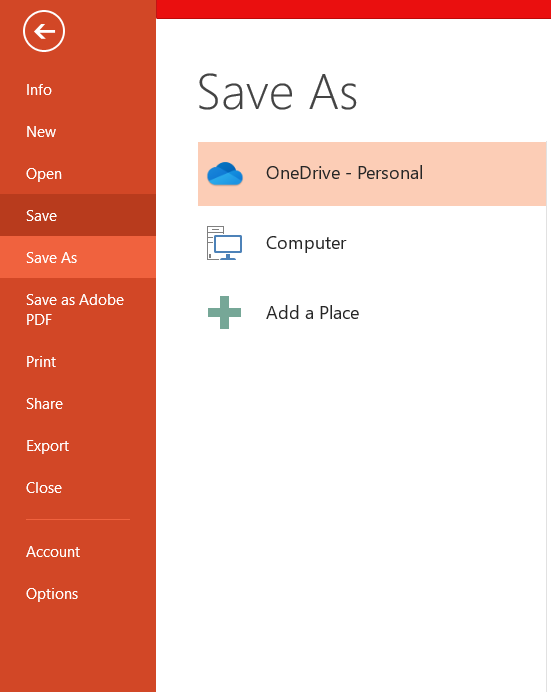Click the green plus icon

(225, 312)
